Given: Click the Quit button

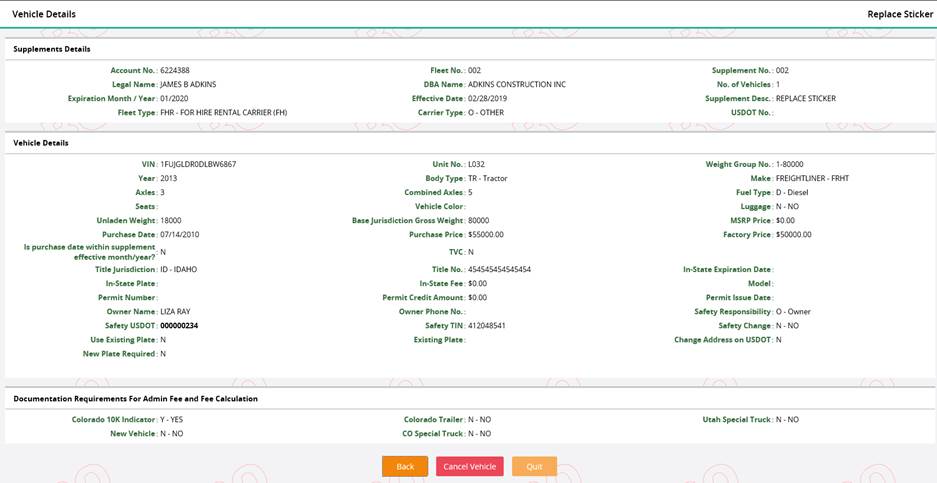Looking at the screenshot, I should coord(534,466).
